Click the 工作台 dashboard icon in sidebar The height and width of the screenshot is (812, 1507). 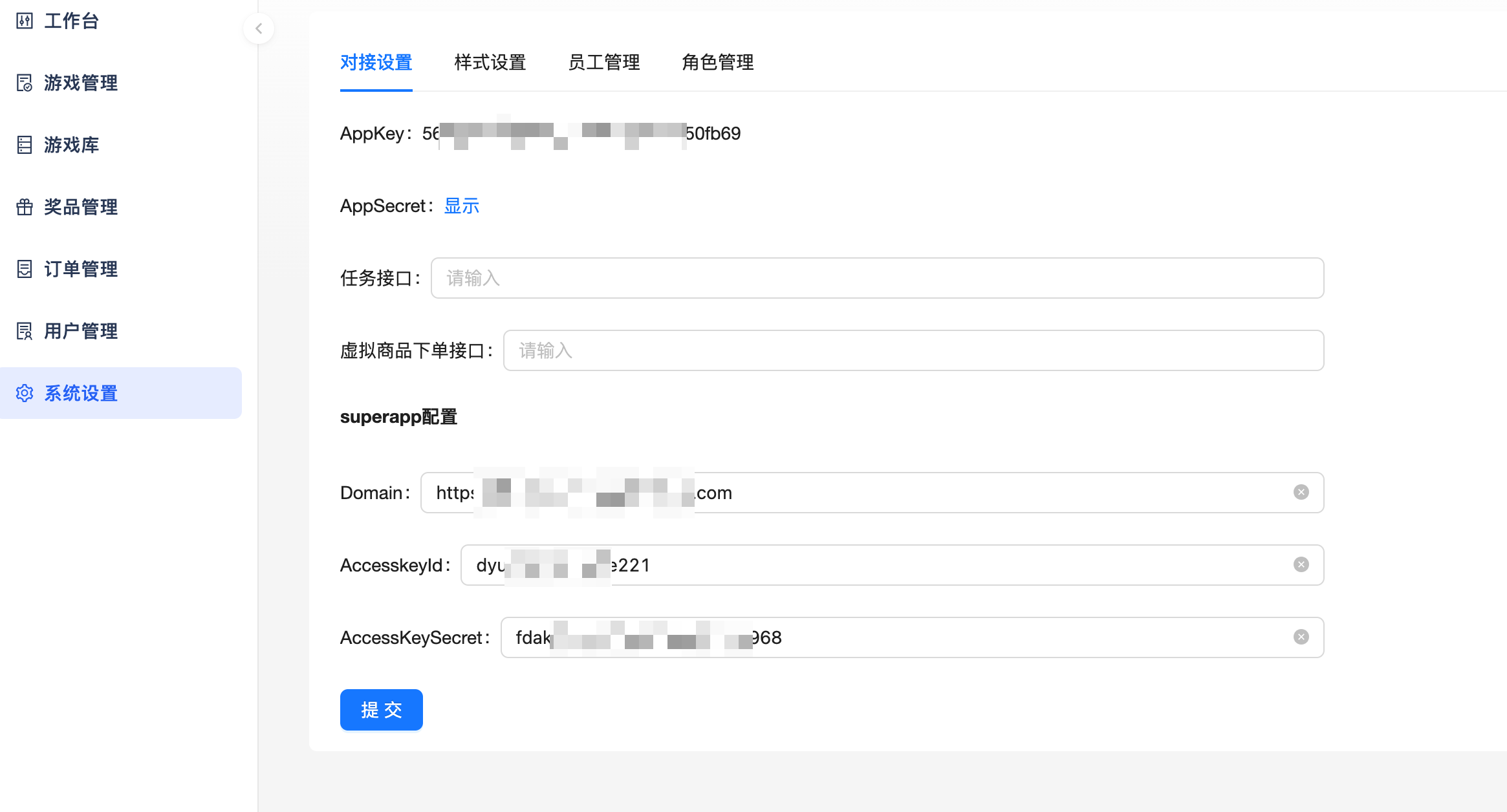25,21
